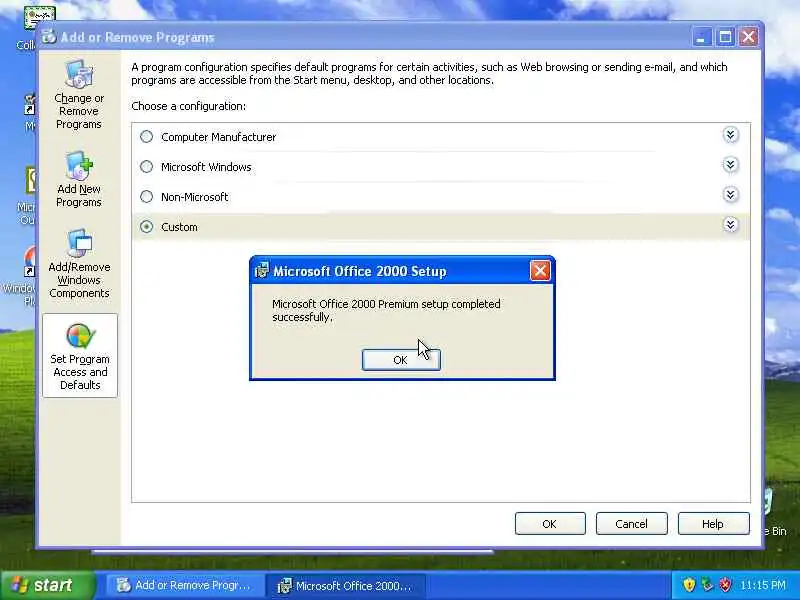Close the Microsoft Office 2000 Setup dialog

coord(540,271)
